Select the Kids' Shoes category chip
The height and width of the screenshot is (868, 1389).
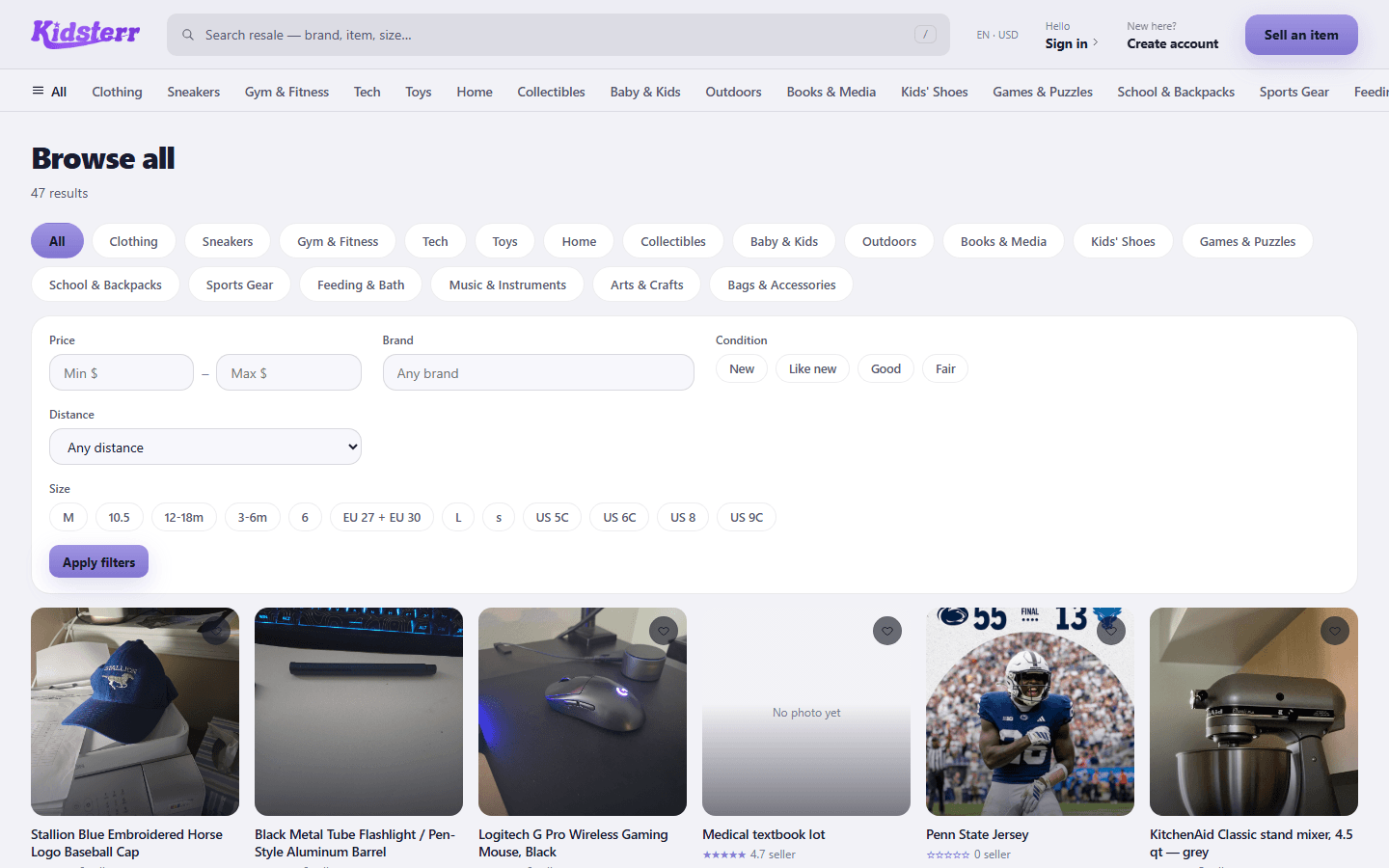coord(1123,241)
